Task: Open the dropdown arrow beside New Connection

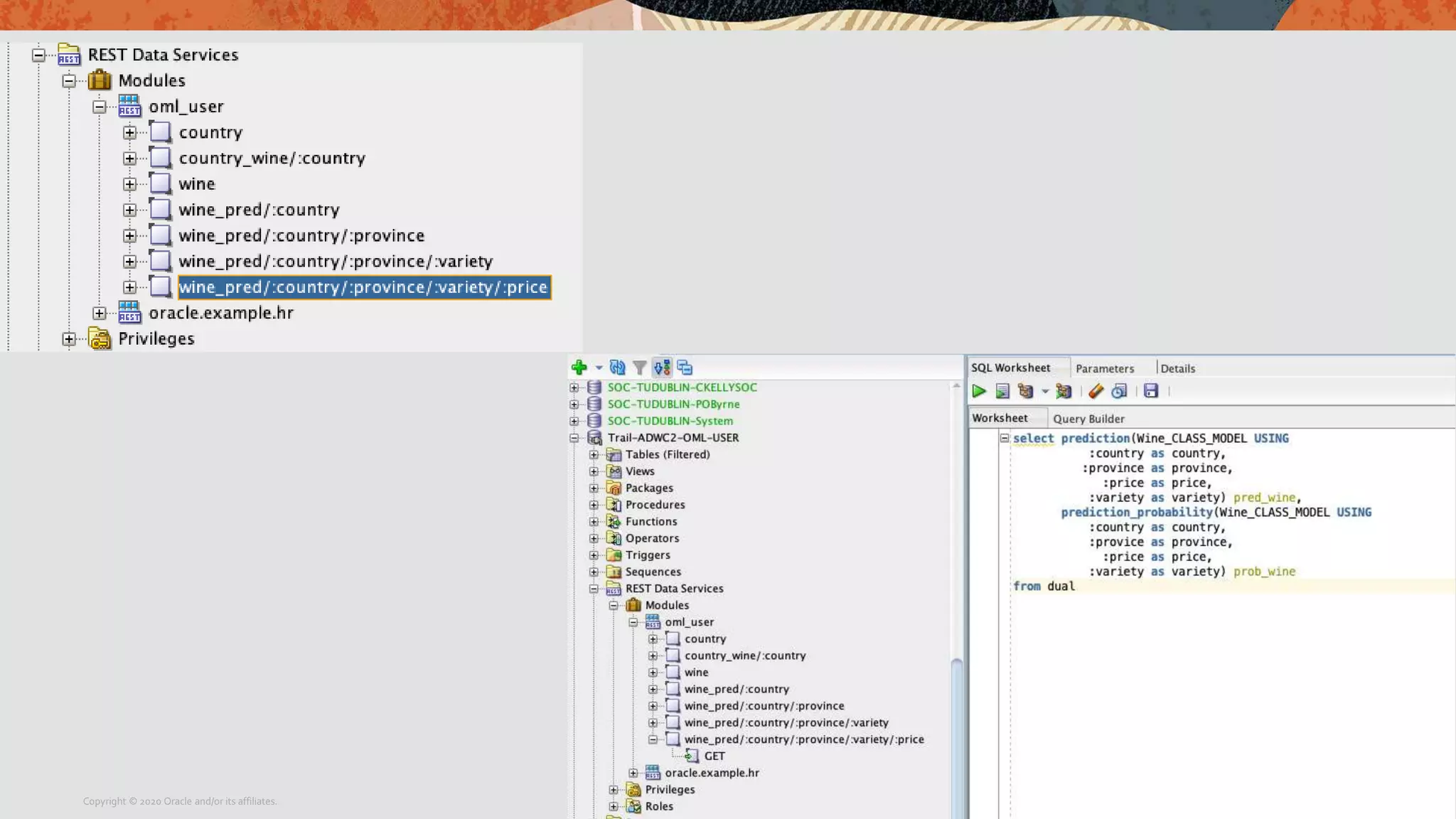Action: click(x=599, y=368)
